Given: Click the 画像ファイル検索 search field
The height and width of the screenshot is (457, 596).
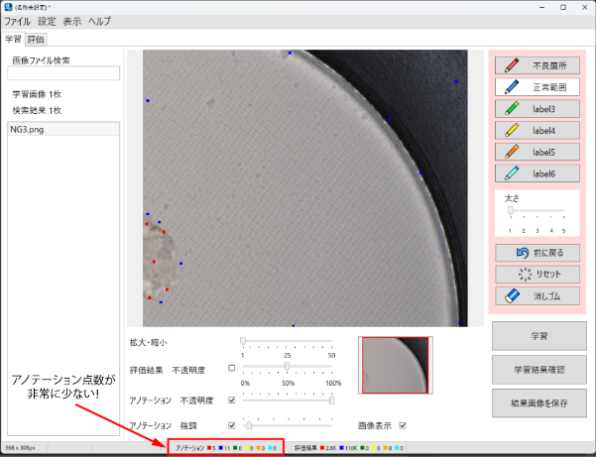Looking at the screenshot, I should (x=63, y=73).
